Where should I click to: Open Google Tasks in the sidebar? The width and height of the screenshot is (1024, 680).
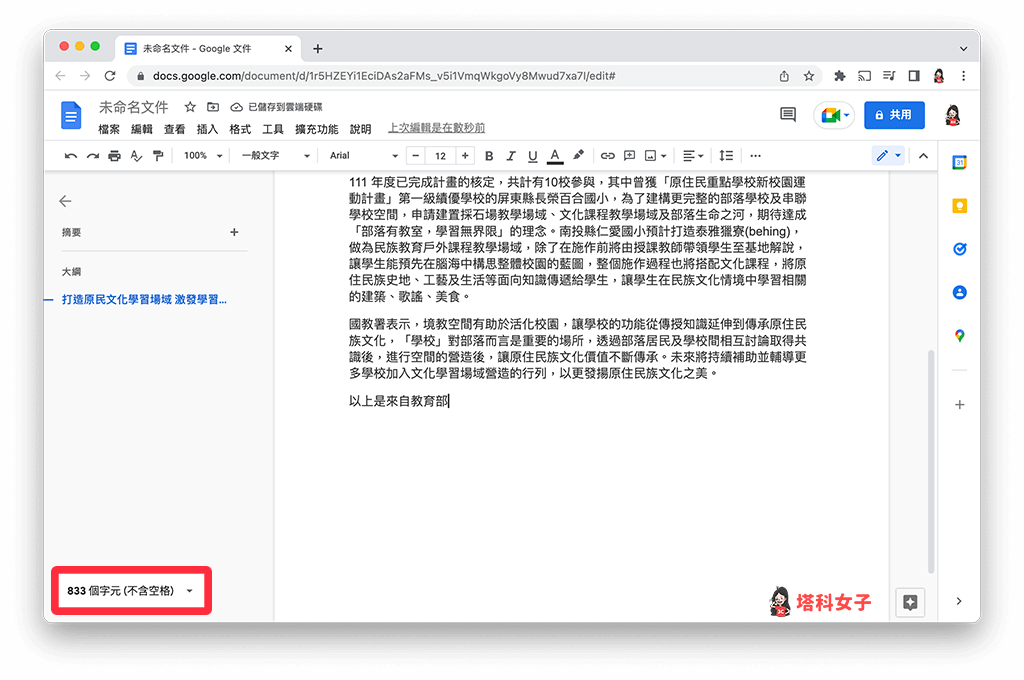959,248
